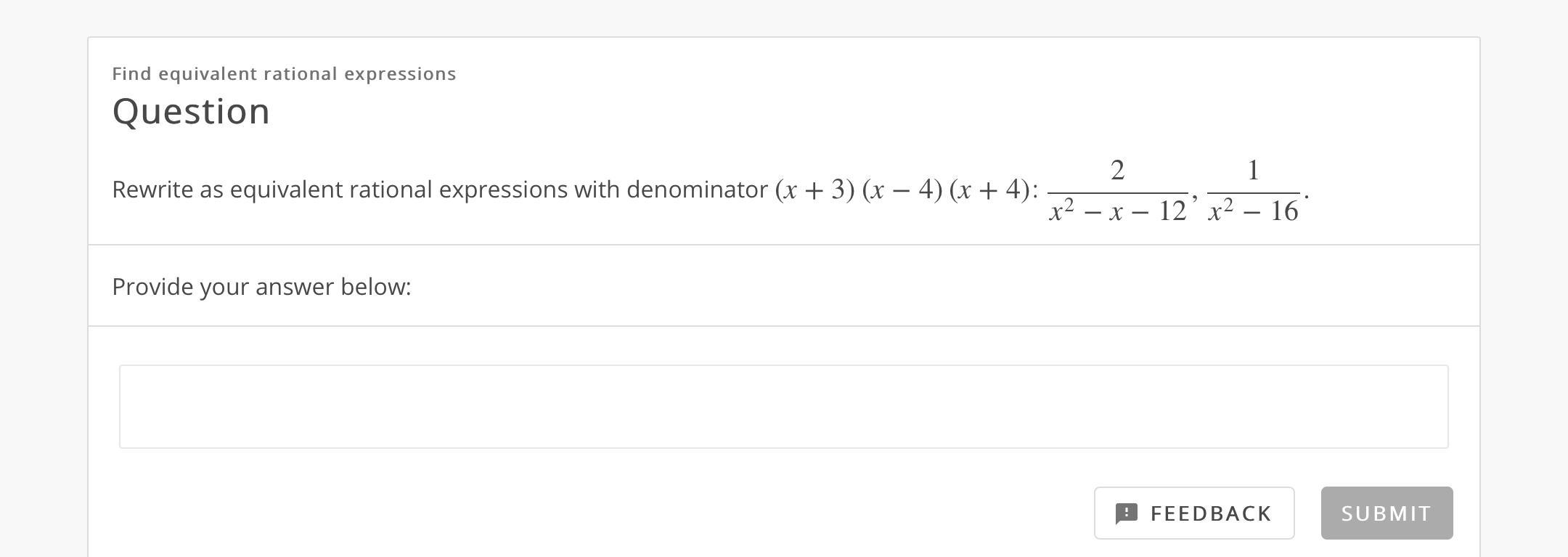Click "Find equivalent rational expressions" subtitle

coord(284,74)
